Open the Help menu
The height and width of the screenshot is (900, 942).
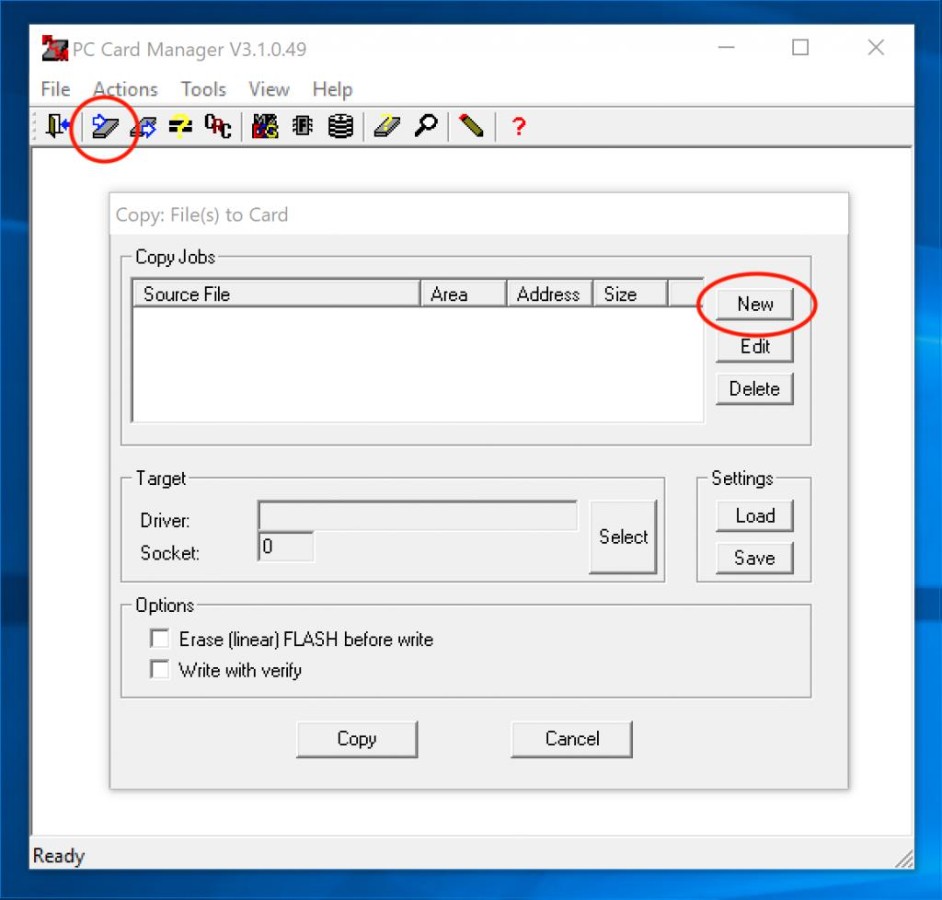[x=332, y=89]
